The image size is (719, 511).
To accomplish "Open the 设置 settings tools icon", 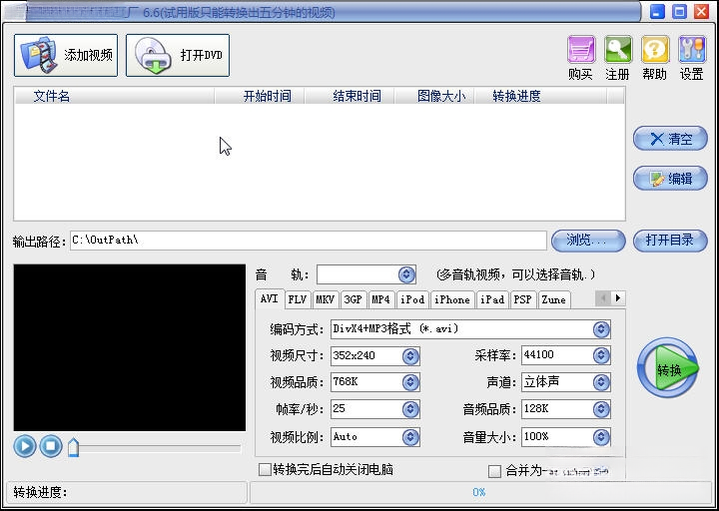I will [691, 50].
